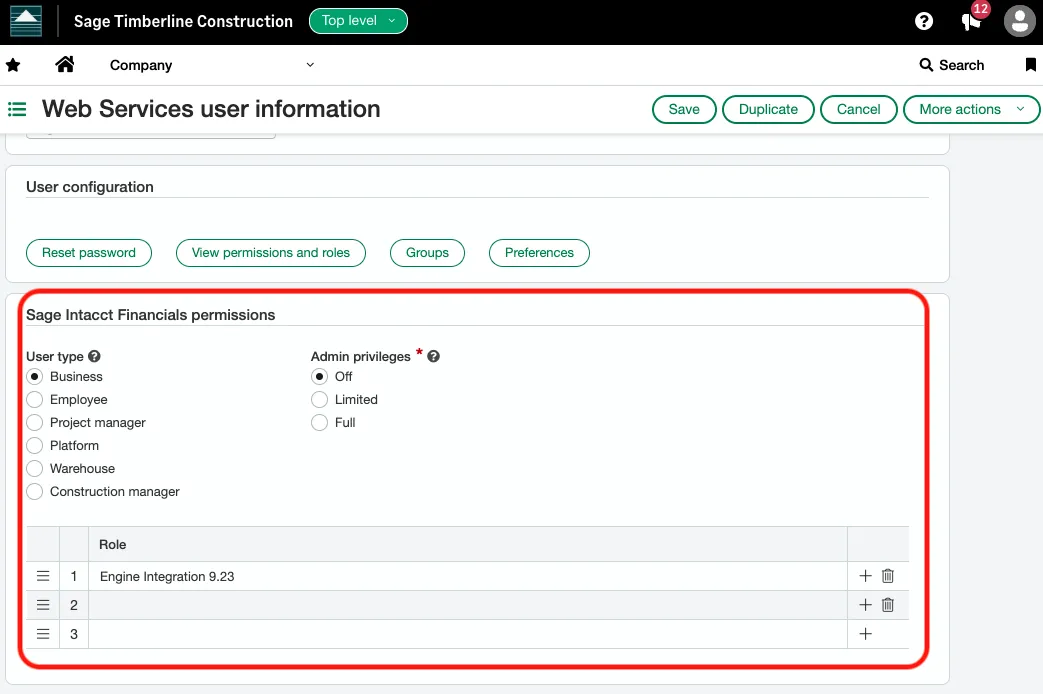Click the magnifier Search icon

(925, 65)
